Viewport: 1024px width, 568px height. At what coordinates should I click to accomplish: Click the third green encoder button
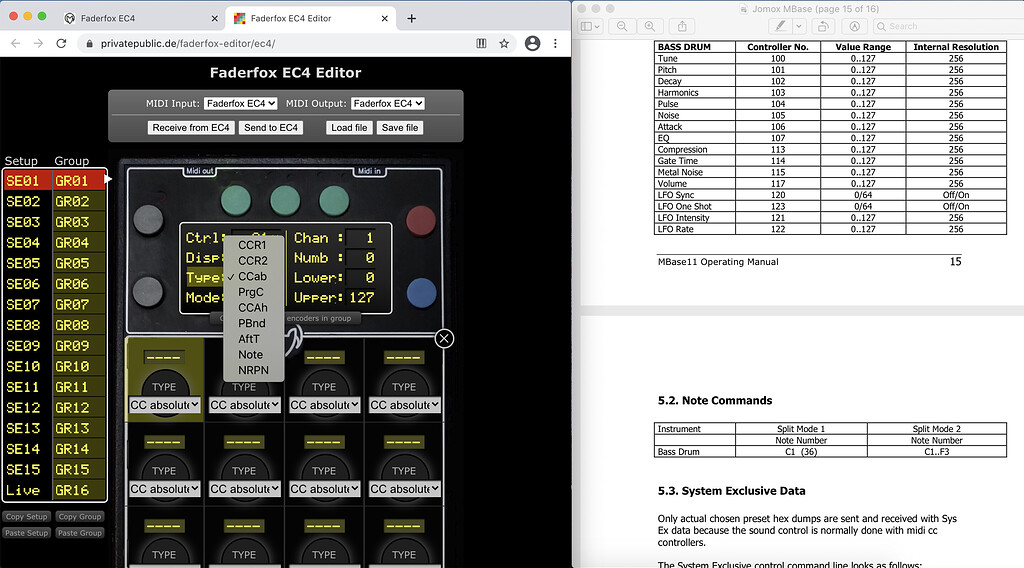(334, 200)
